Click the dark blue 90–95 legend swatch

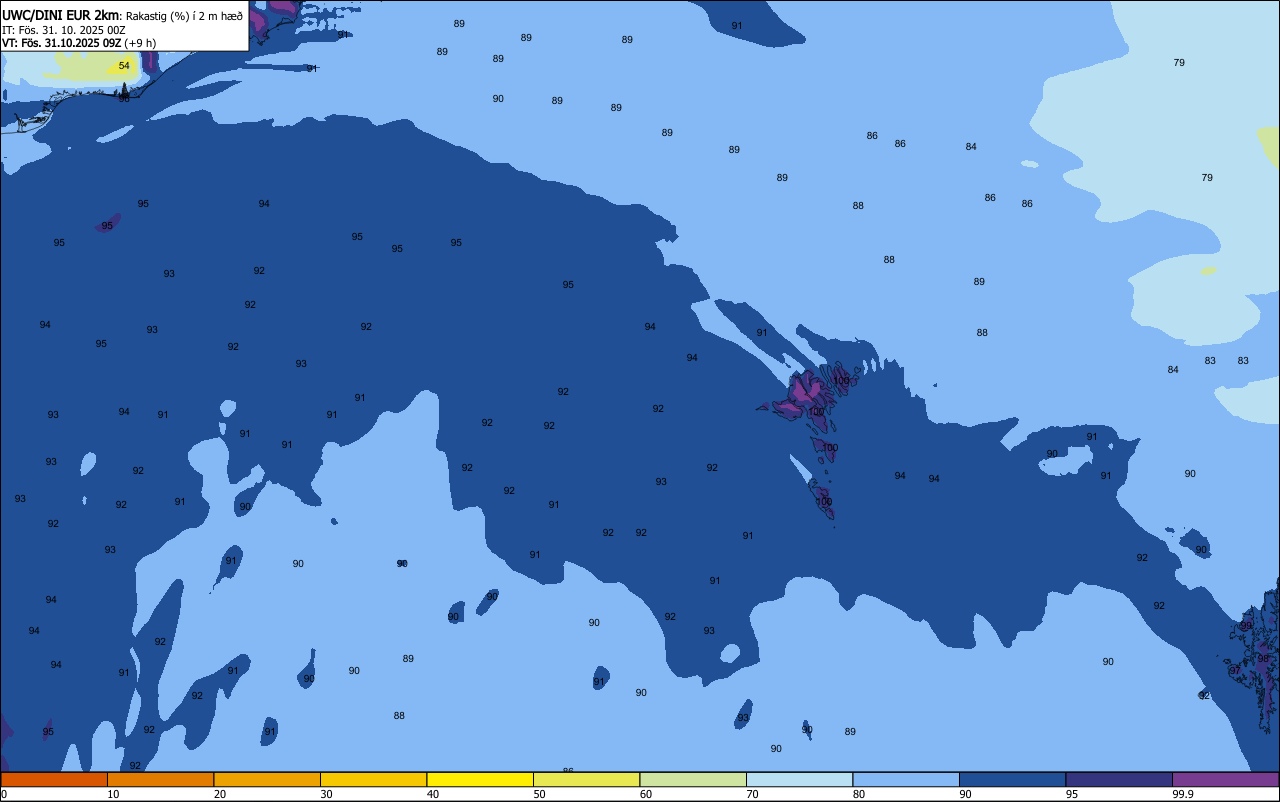pos(1012,779)
